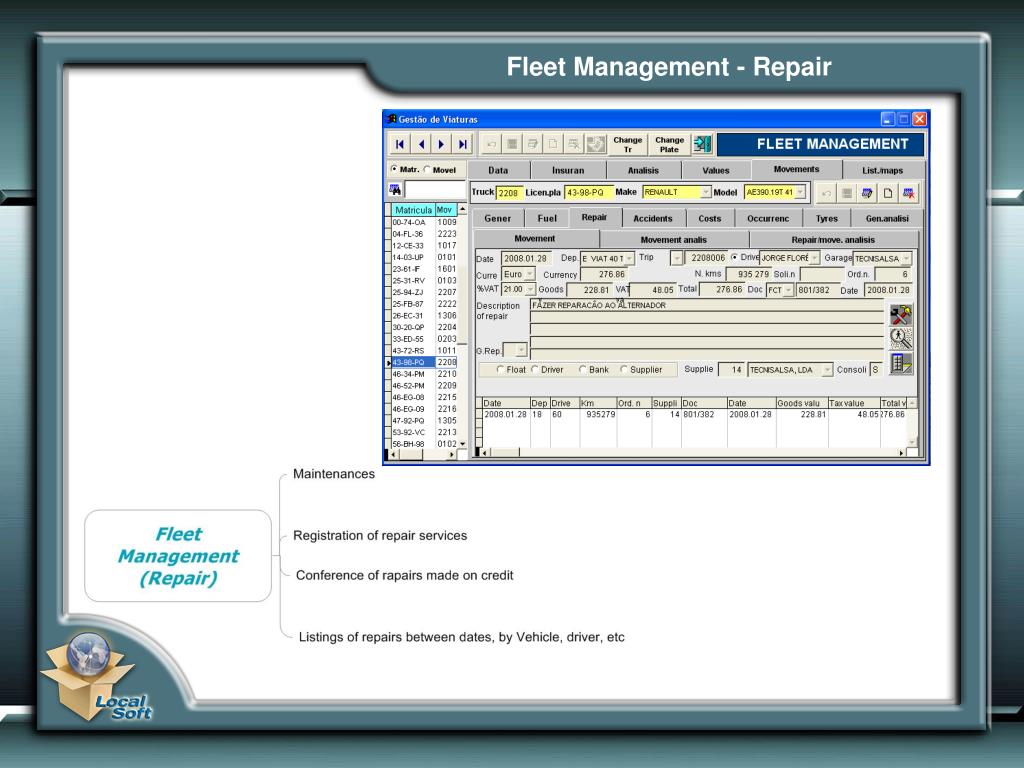Select the Drive radio button
The height and width of the screenshot is (768, 1024).
(x=734, y=257)
